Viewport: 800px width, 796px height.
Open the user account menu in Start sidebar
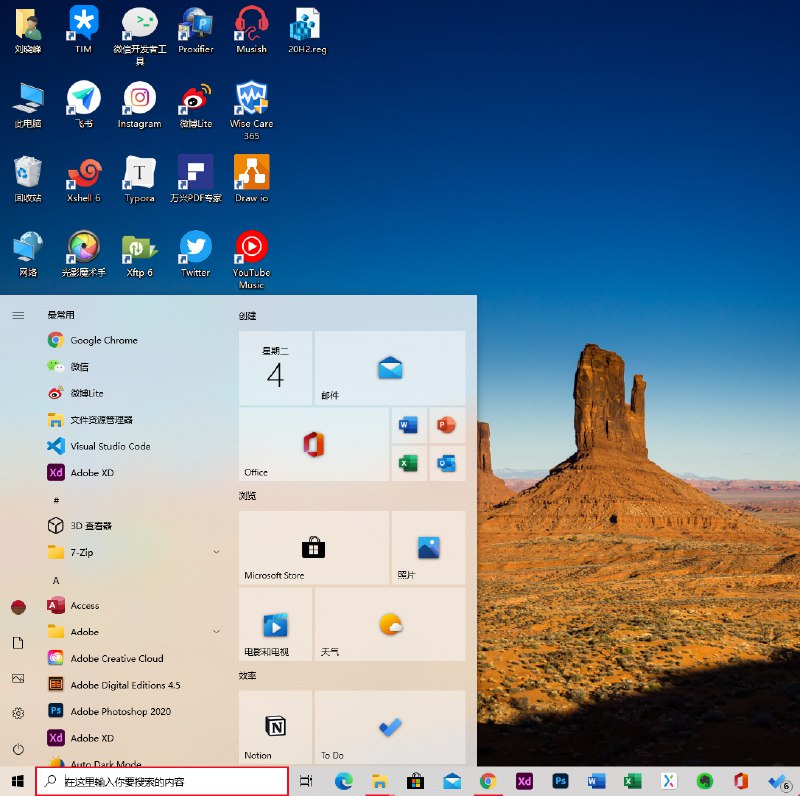coord(16,607)
